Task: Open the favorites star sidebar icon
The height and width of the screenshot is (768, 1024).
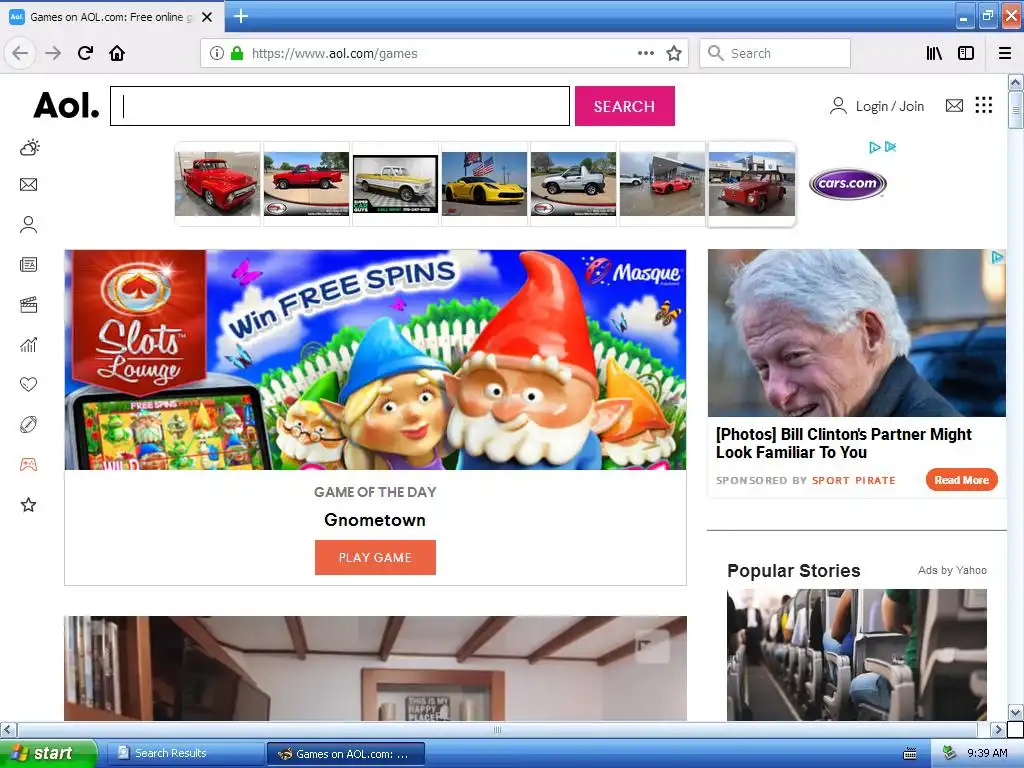Action: (28, 504)
